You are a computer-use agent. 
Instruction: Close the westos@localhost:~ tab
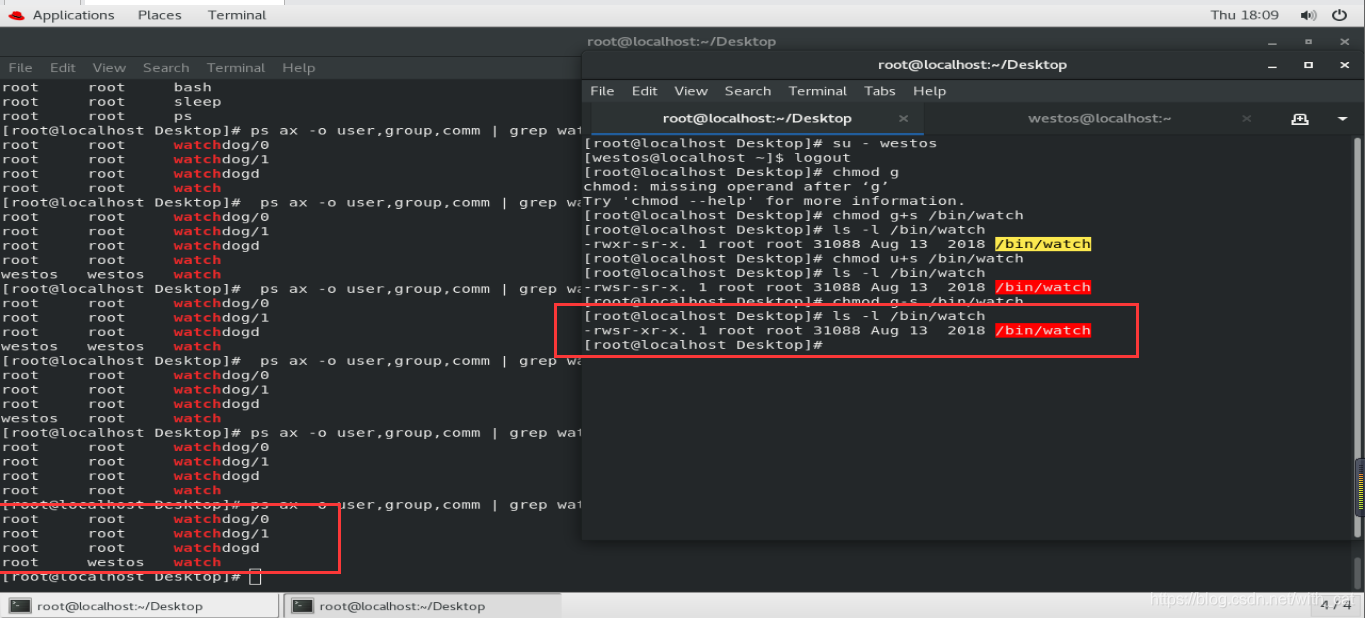(x=1246, y=118)
